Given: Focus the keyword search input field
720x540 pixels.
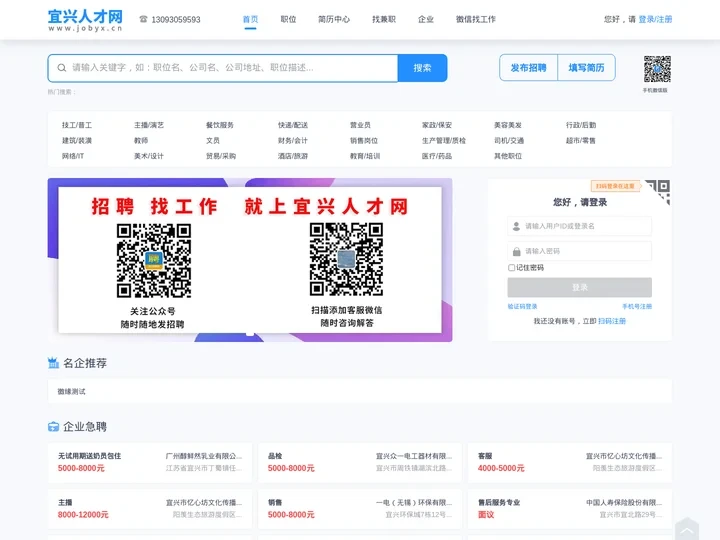Looking at the screenshot, I should pyautogui.click(x=223, y=68).
